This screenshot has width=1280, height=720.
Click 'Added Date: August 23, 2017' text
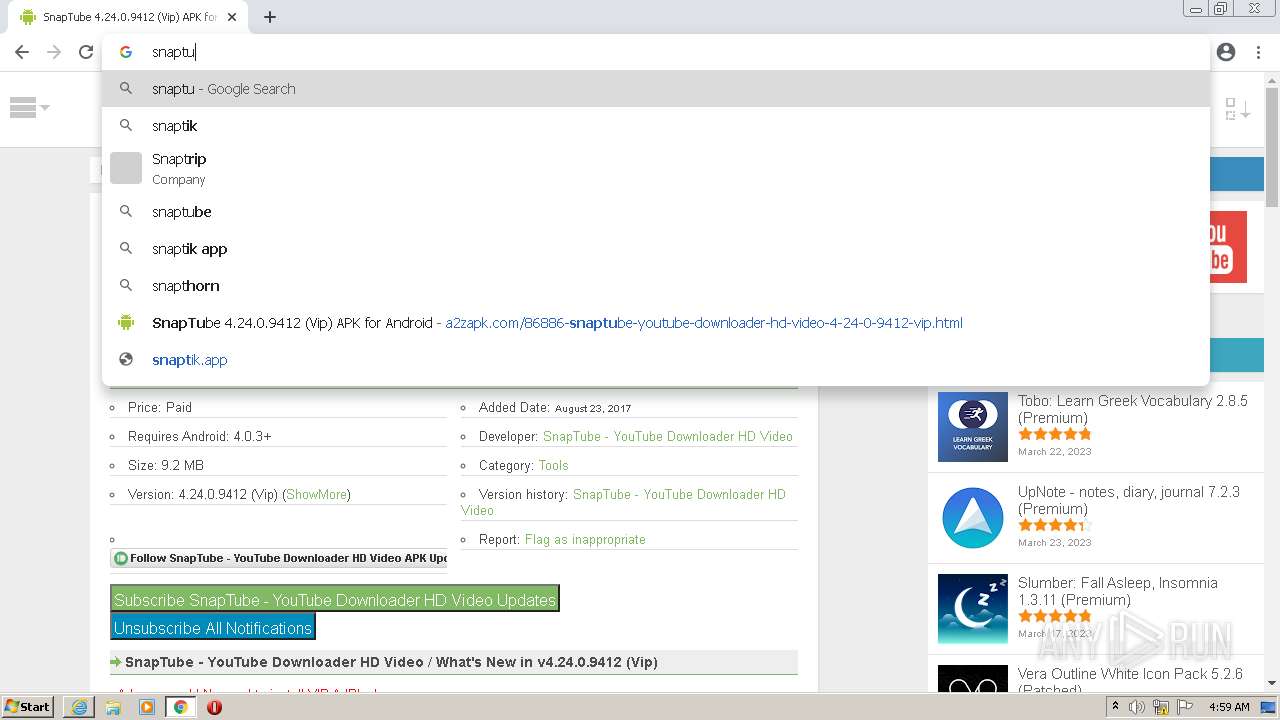tap(555, 407)
